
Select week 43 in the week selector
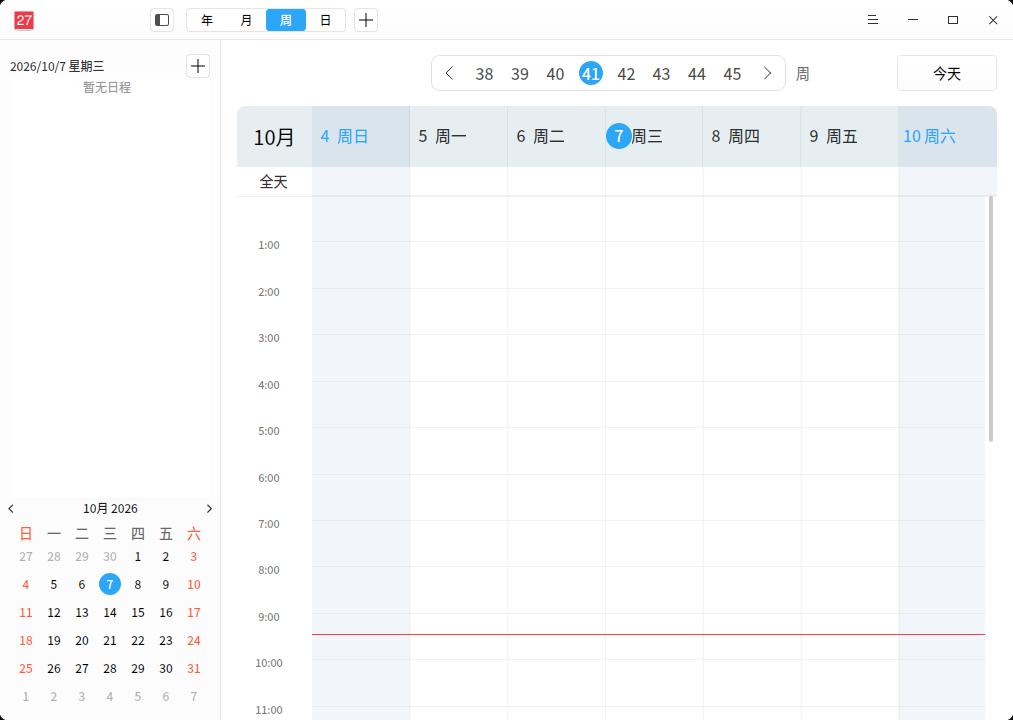pos(661,74)
